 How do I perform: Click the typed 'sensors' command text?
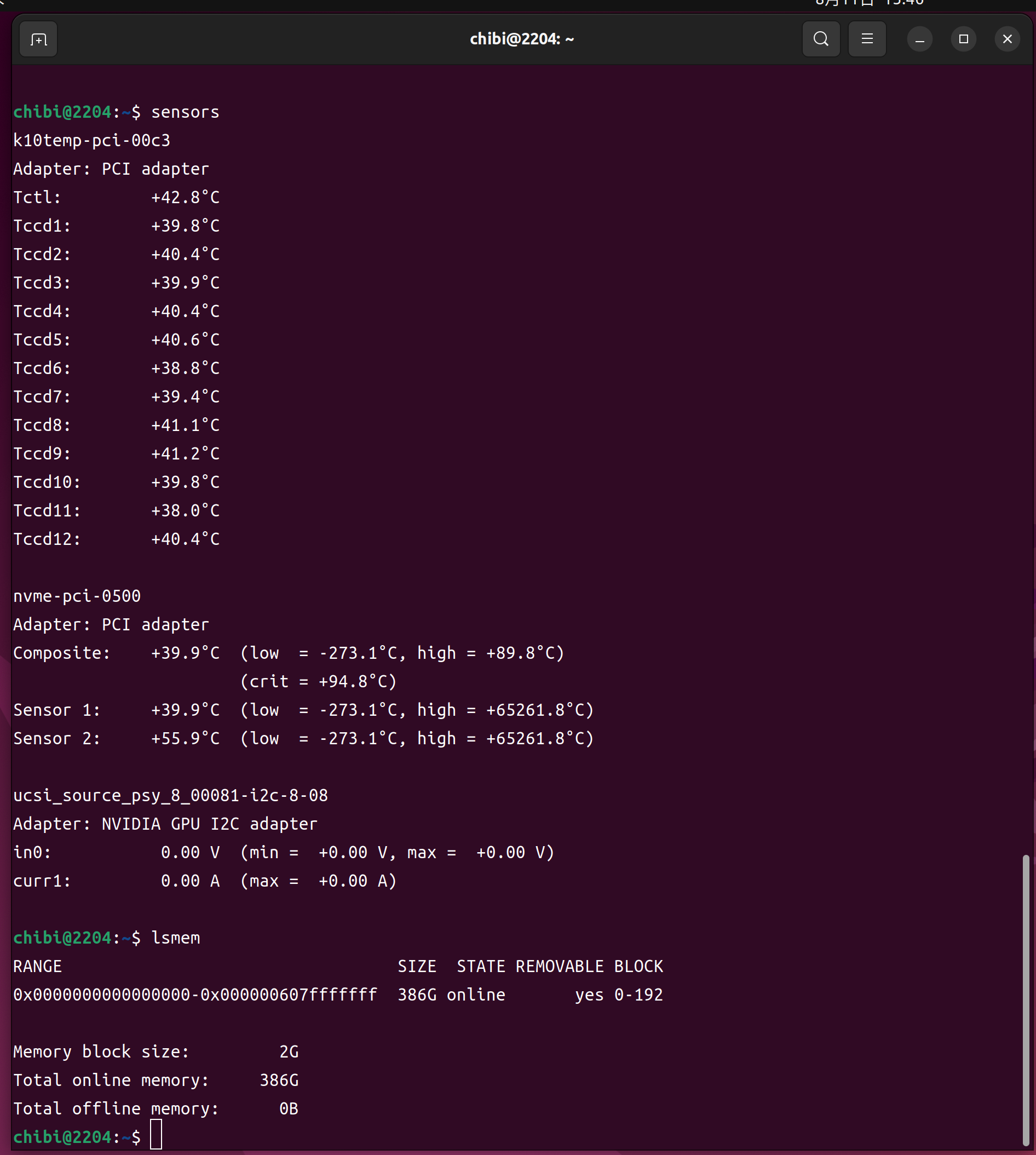tap(185, 112)
